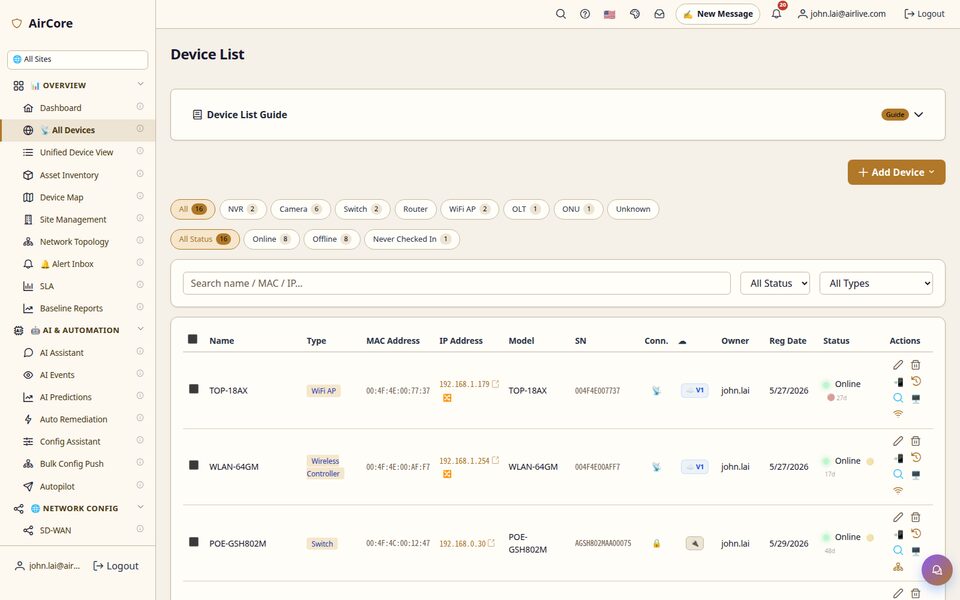Open history for the POE-GSH802M device
The width and height of the screenshot is (960, 600).
(916, 534)
